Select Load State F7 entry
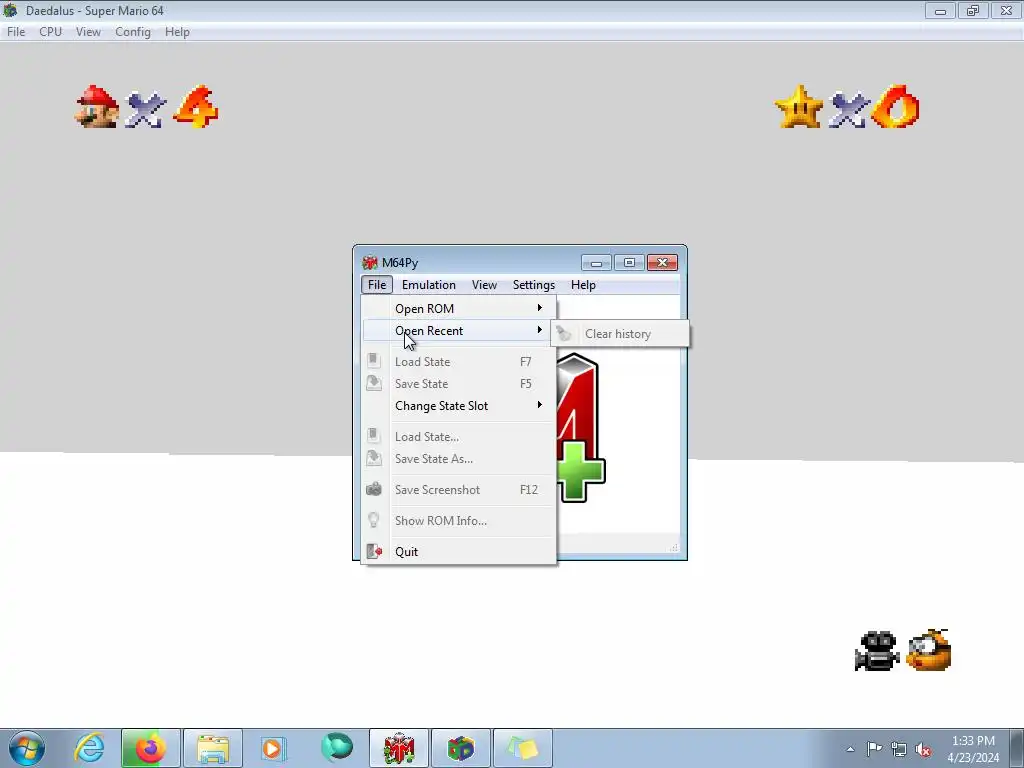Viewport: 1024px width, 768px height. [x=458, y=362]
